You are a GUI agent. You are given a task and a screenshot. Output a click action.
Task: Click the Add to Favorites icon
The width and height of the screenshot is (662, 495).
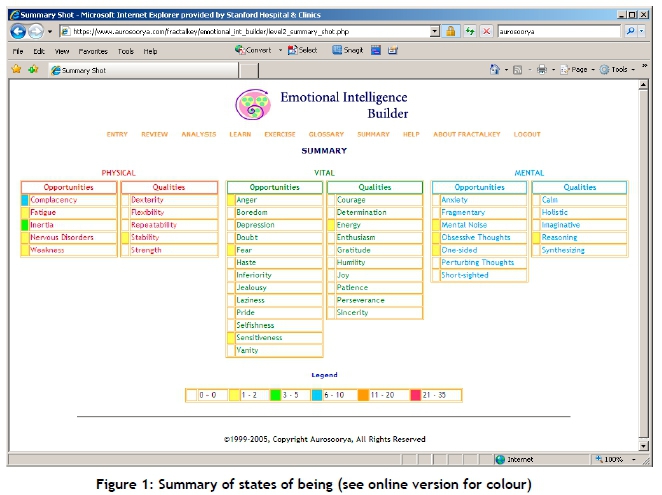click(33, 70)
